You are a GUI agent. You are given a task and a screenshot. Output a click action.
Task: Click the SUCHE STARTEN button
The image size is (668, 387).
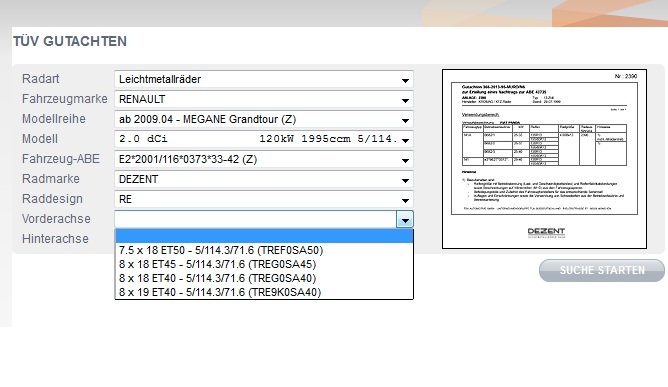[602, 270]
